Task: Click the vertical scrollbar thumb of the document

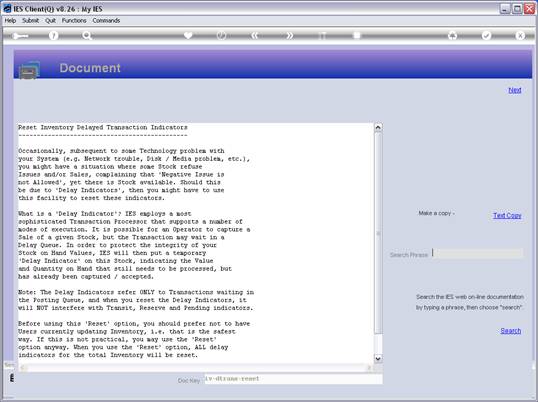Action: click(378, 233)
